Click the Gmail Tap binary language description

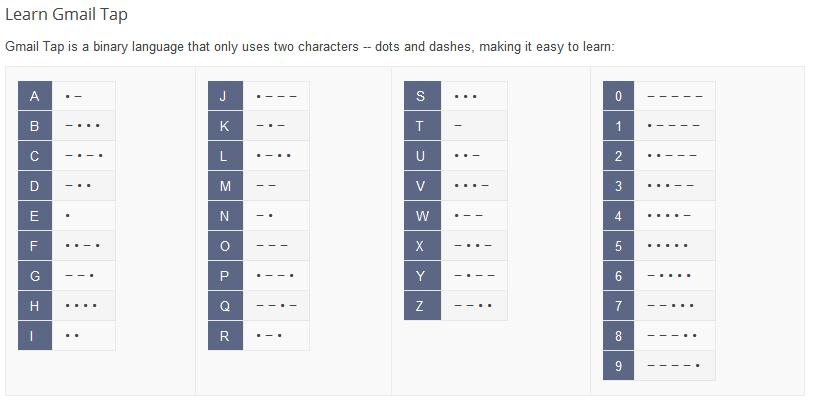coord(310,47)
